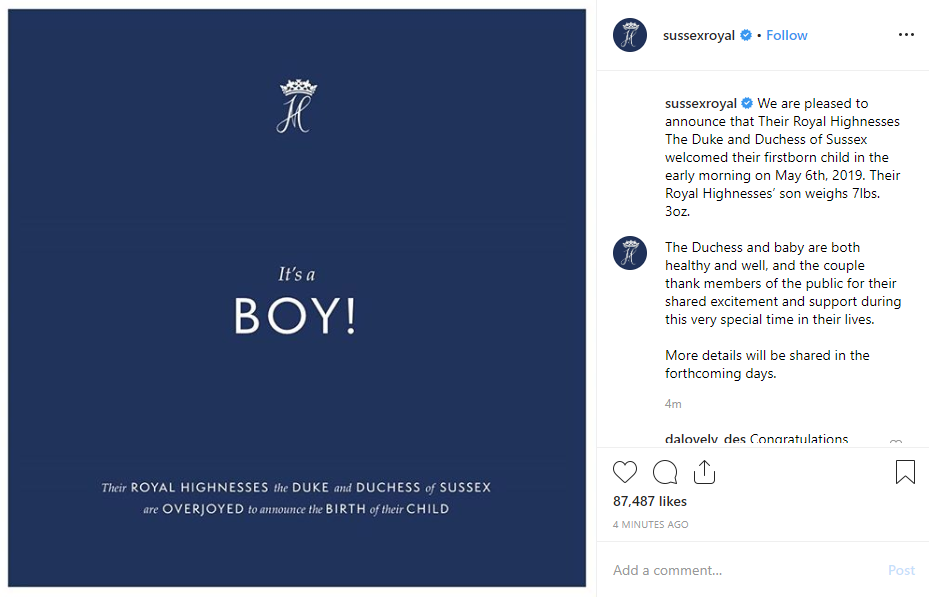Click the royal monogram crest in the image
The width and height of the screenshot is (929, 597).
pos(297,106)
